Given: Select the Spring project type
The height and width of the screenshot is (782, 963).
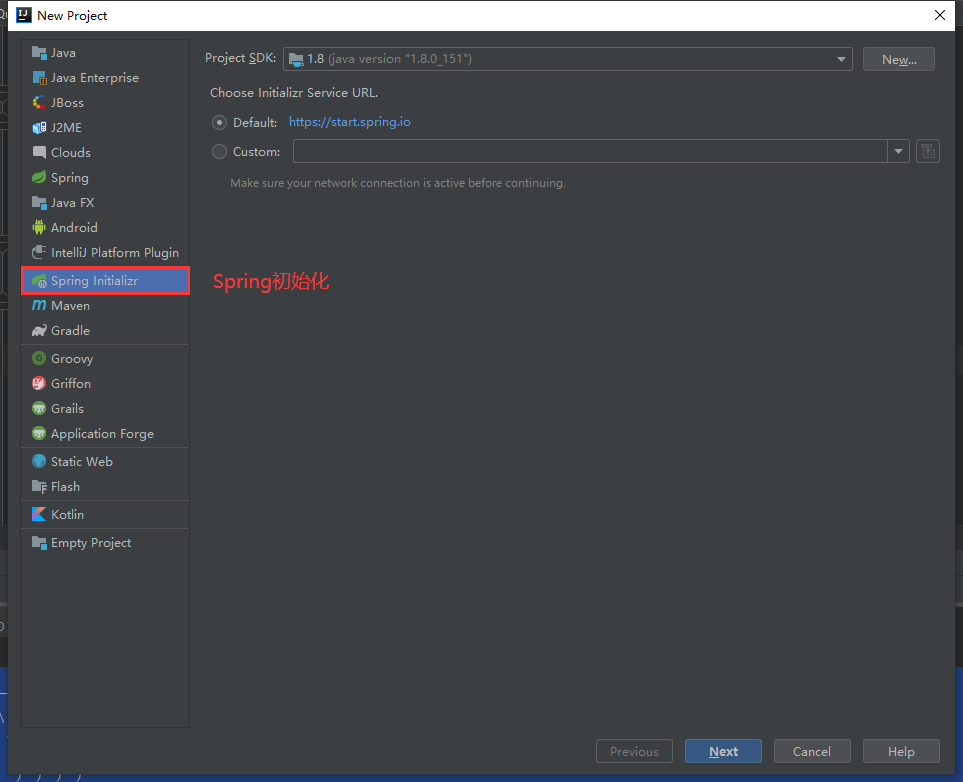Looking at the screenshot, I should [x=105, y=178].
